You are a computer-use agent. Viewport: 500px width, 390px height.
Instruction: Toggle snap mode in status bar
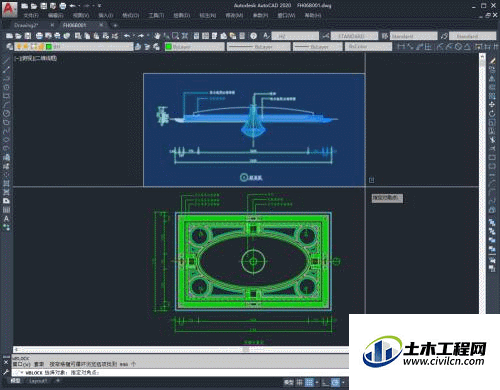[309, 382]
